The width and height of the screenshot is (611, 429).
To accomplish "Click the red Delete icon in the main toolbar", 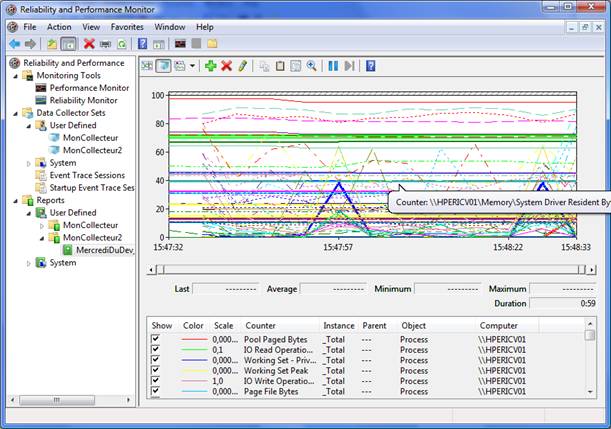I will pos(89,44).
